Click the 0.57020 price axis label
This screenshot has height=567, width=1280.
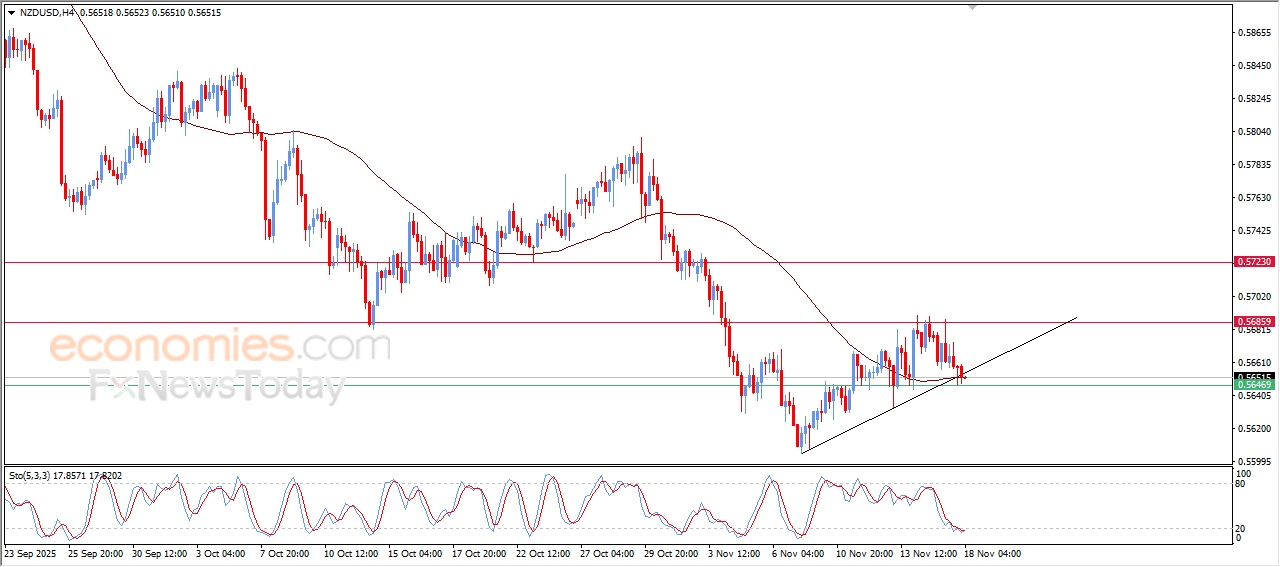tap(1255, 297)
